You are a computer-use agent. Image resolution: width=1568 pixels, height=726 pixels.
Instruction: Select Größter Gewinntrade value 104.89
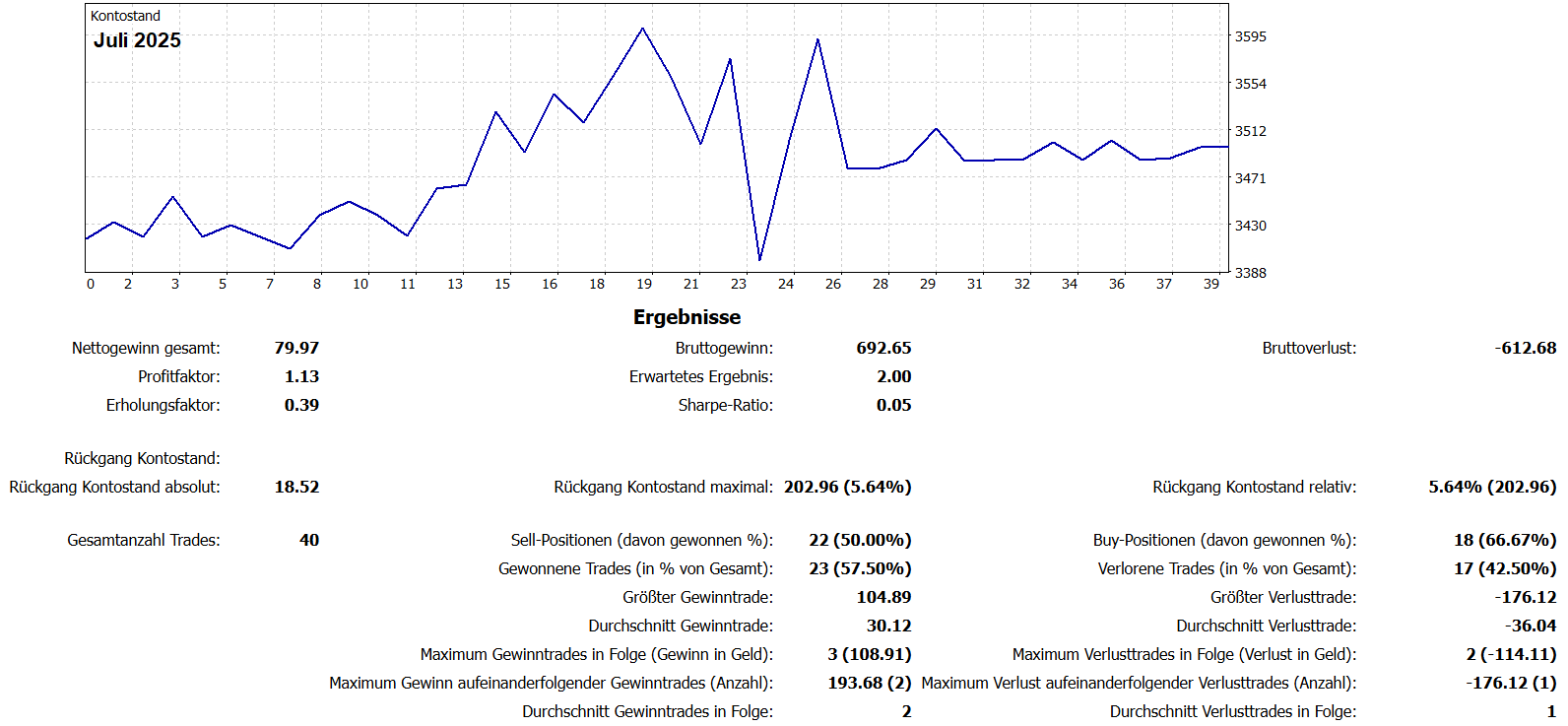click(x=883, y=597)
